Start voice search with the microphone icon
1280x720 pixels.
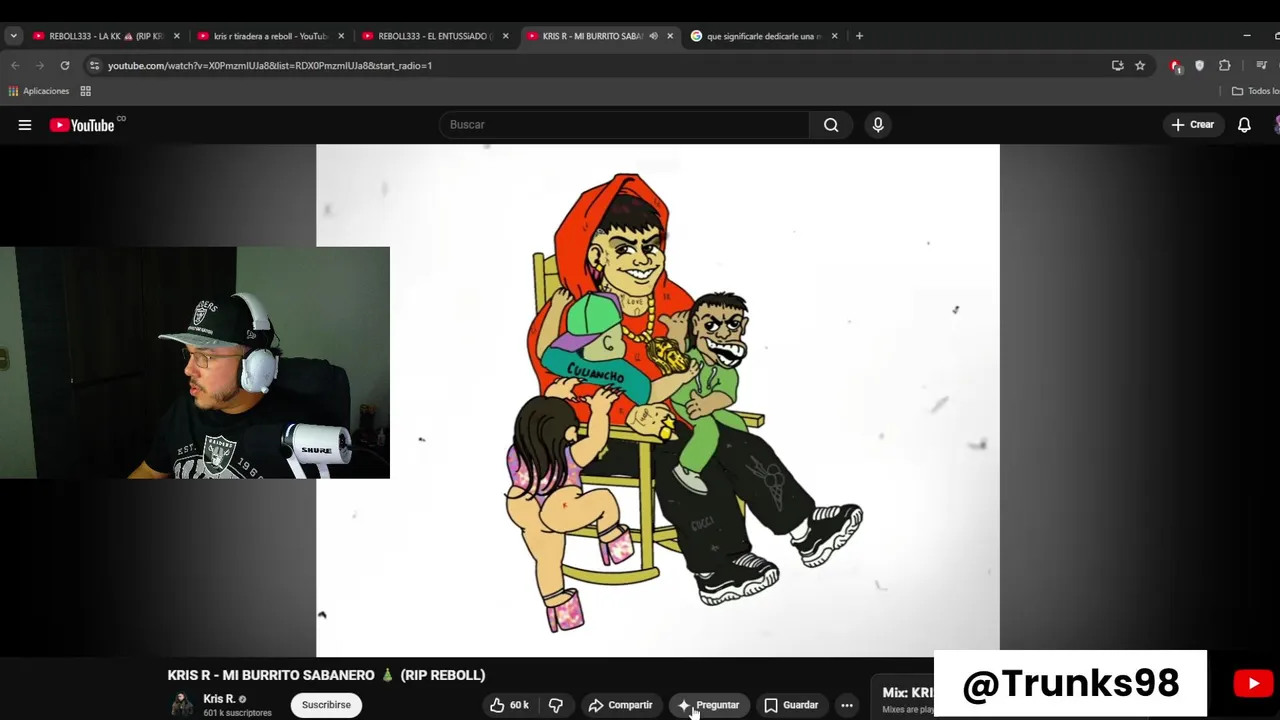tap(878, 125)
